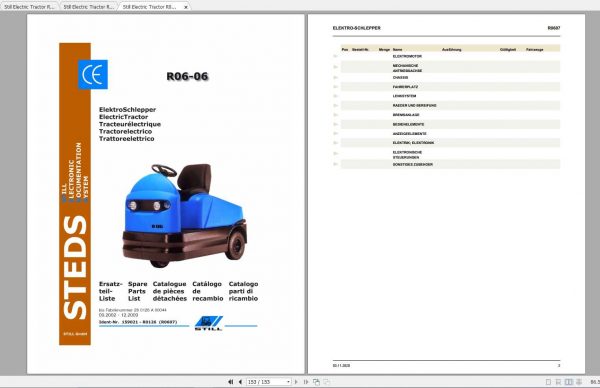Click the arrow marker beside CHASSIS
600x388 pixels.
pos(336,78)
